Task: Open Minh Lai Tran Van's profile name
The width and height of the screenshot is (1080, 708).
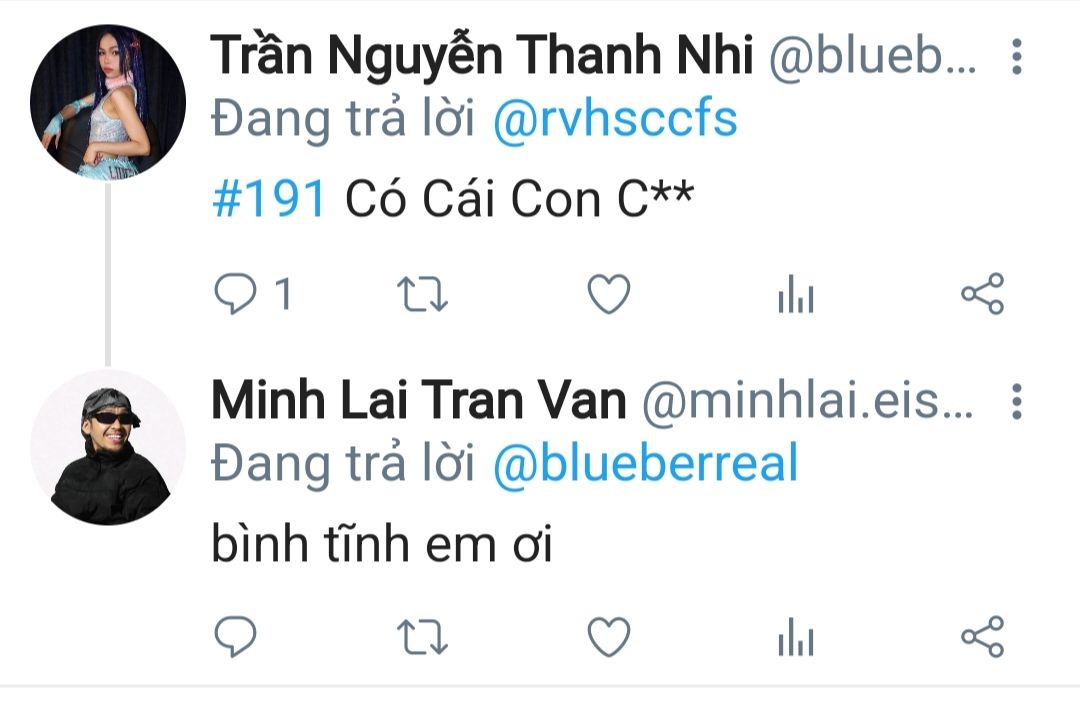Action: pos(419,400)
